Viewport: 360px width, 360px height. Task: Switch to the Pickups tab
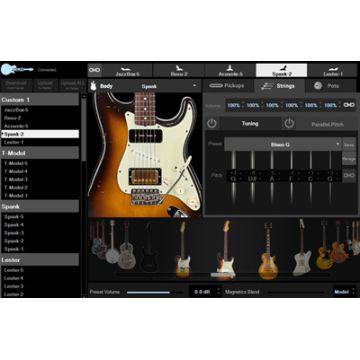228,86
